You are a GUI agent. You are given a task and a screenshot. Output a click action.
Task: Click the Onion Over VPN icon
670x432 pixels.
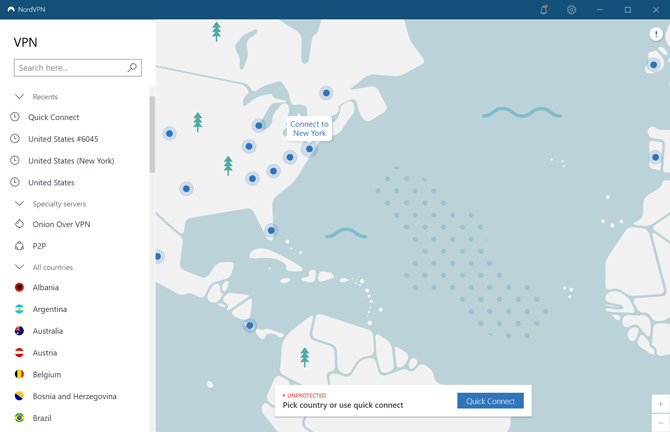pyautogui.click(x=19, y=224)
